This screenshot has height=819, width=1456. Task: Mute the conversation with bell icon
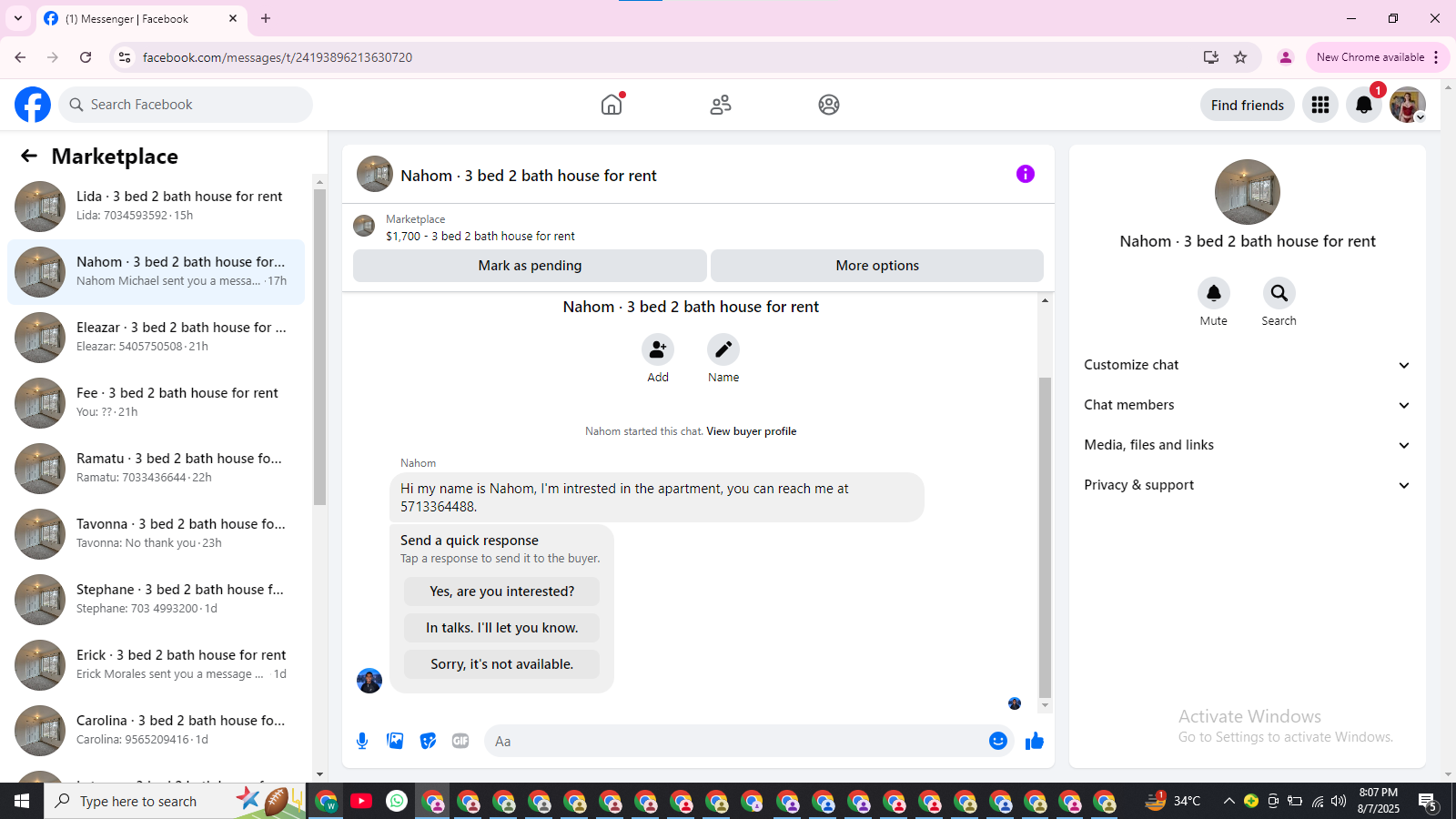pos(1214,293)
